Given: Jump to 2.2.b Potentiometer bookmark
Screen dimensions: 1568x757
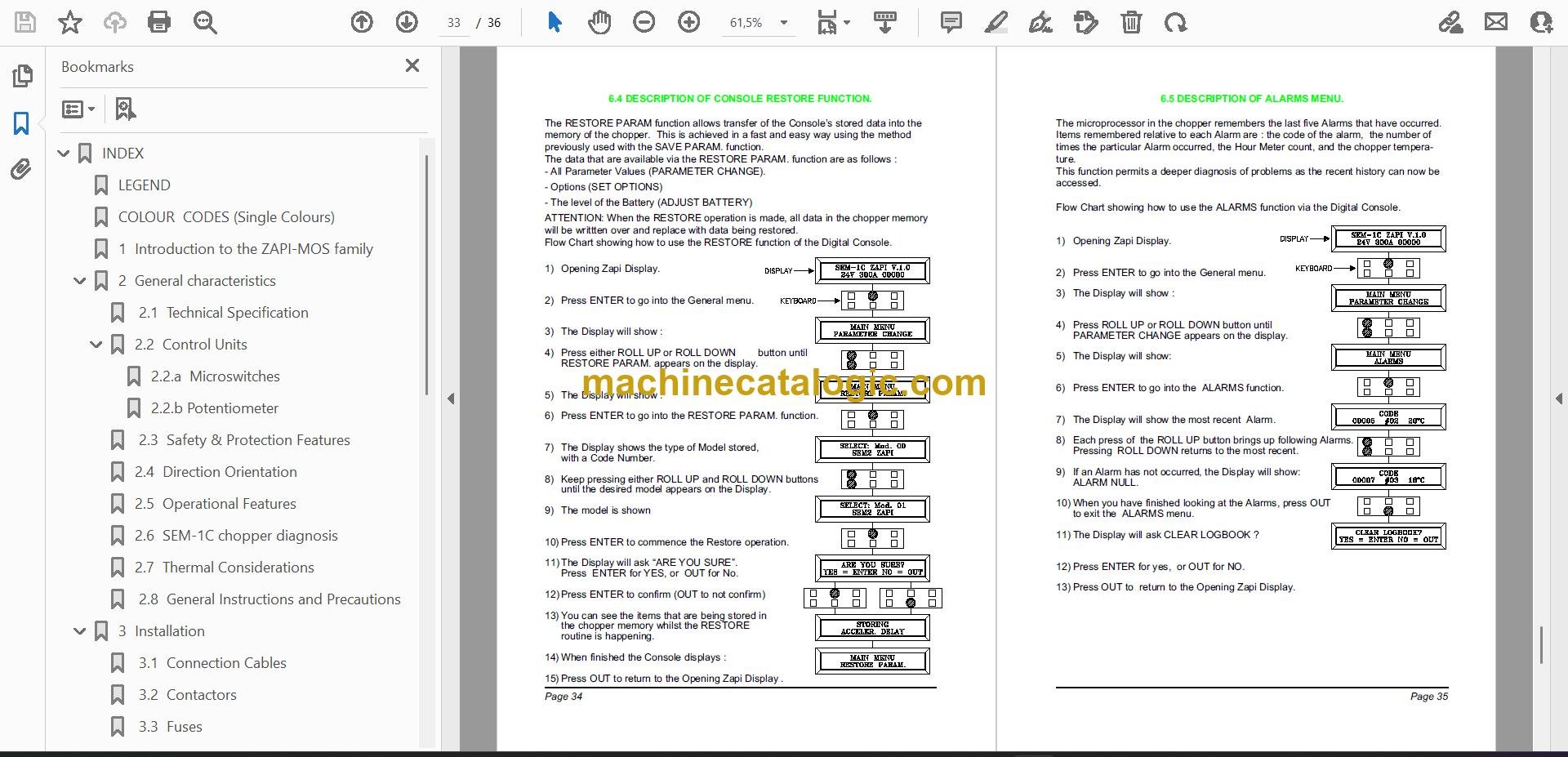Looking at the screenshot, I should (x=214, y=408).
